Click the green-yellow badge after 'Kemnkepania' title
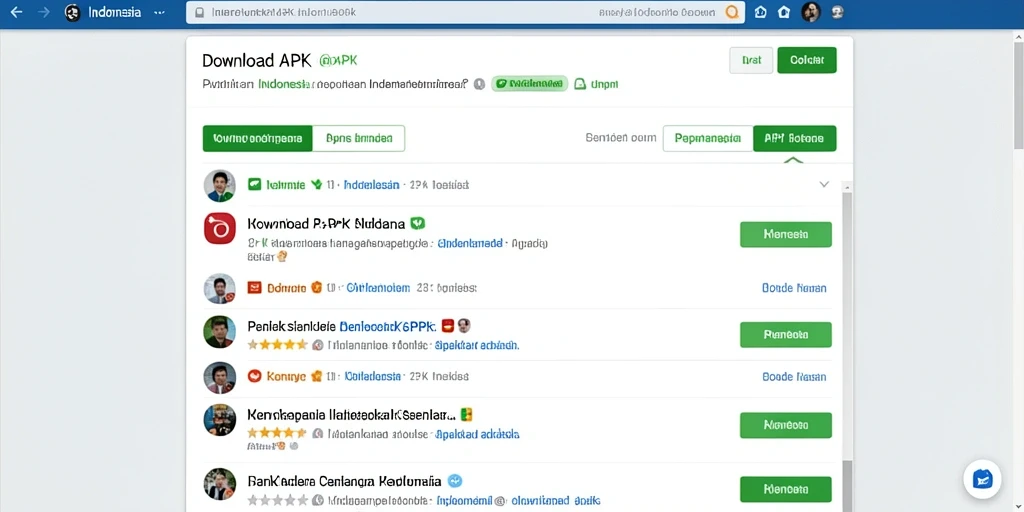The width and height of the screenshot is (1024, 512). tap(466, 415)
